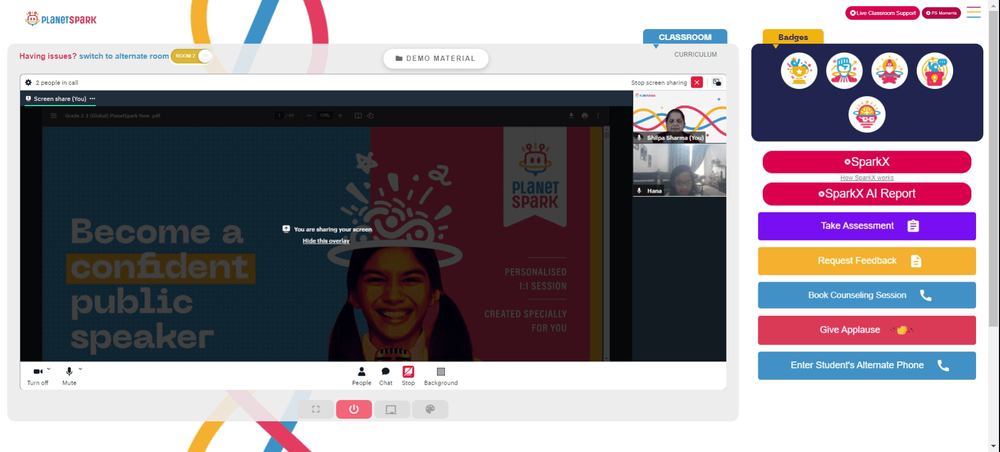
Task: Expand camera options chevron
Action: point(48,368)
